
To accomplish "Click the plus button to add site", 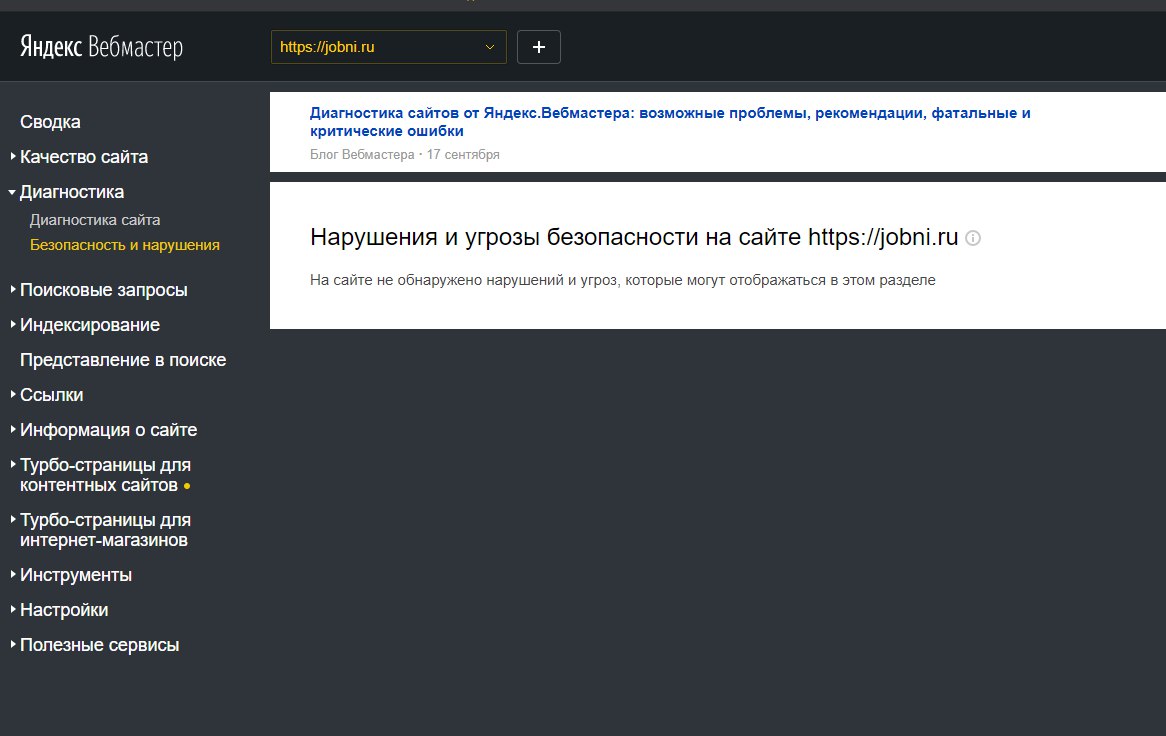I will pos(538,47).
